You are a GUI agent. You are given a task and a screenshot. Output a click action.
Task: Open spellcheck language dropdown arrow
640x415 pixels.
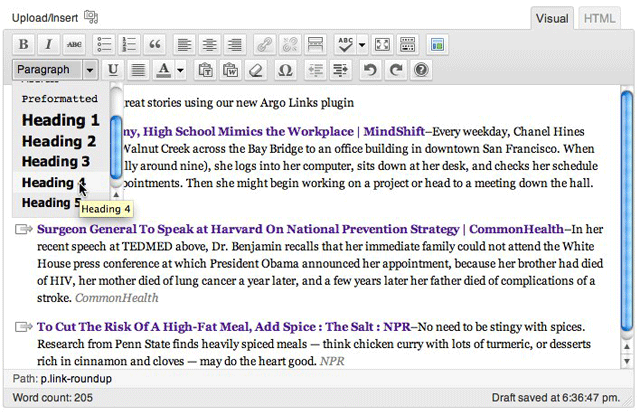click(362, 44)
